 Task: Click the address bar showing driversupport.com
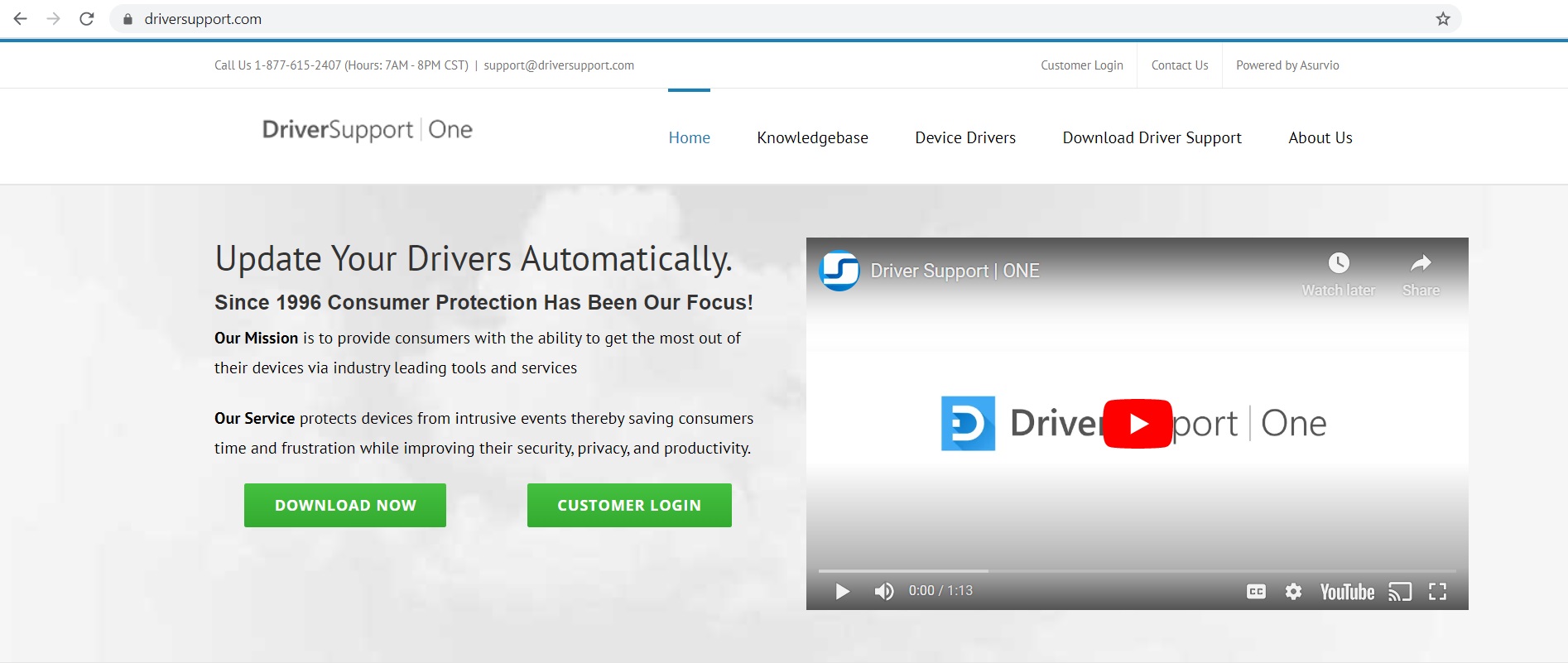pyautogui.click(x=785, y=19)
